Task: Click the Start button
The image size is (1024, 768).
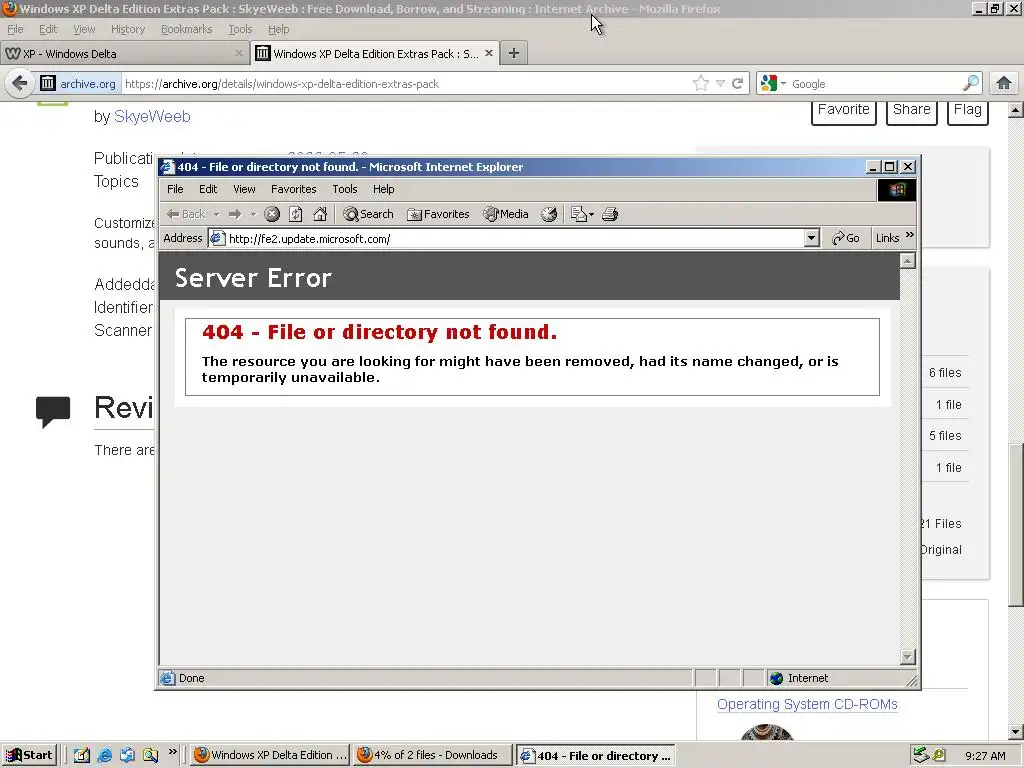Action: pos(29,755)
